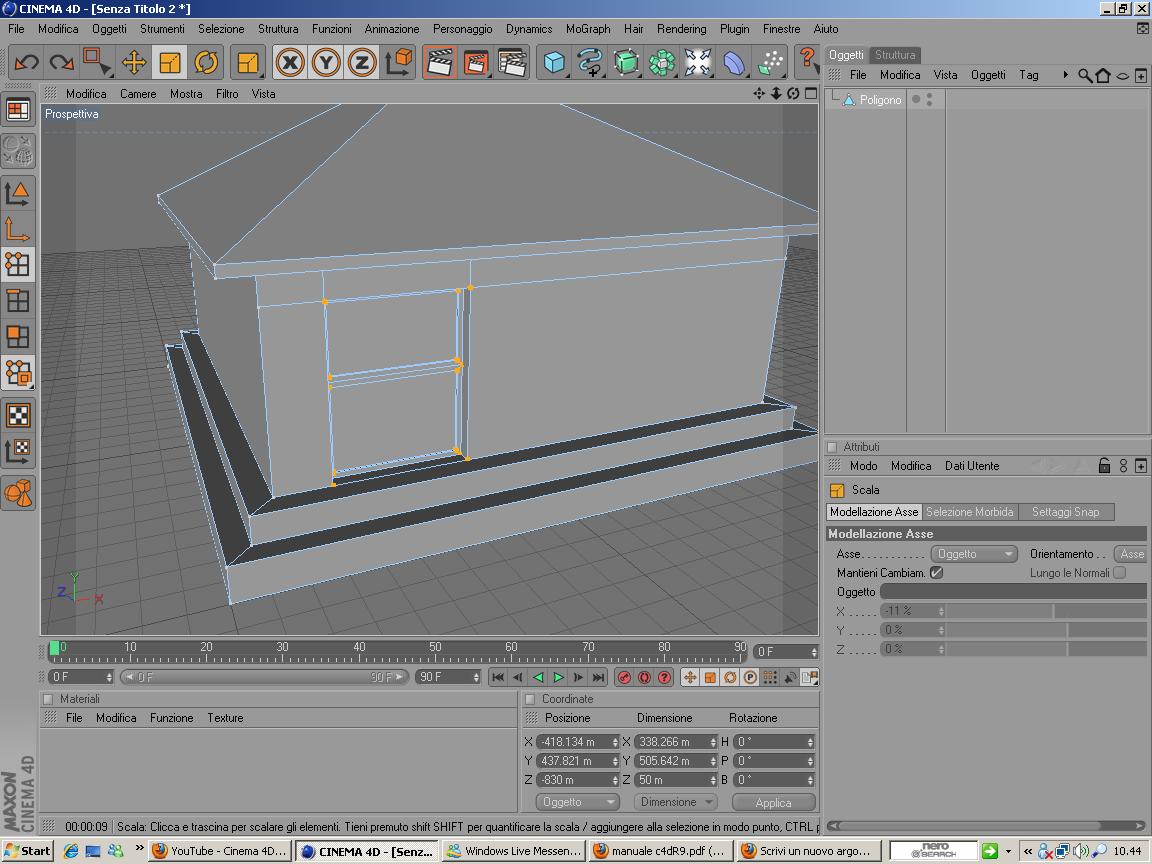Click the Redo arrow icon
Viewport: 1152px width, 864px height.
point(62,62)
